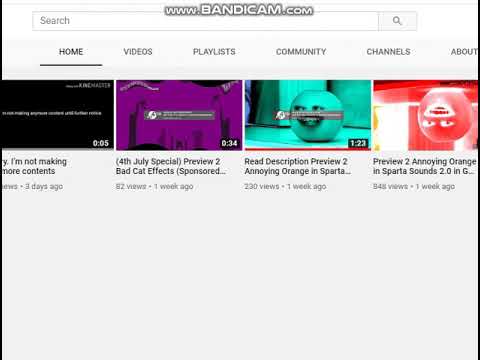480x360 pixels.
Task: Click the "82 views • 1 week ago" text
Action: coord(155,186)
